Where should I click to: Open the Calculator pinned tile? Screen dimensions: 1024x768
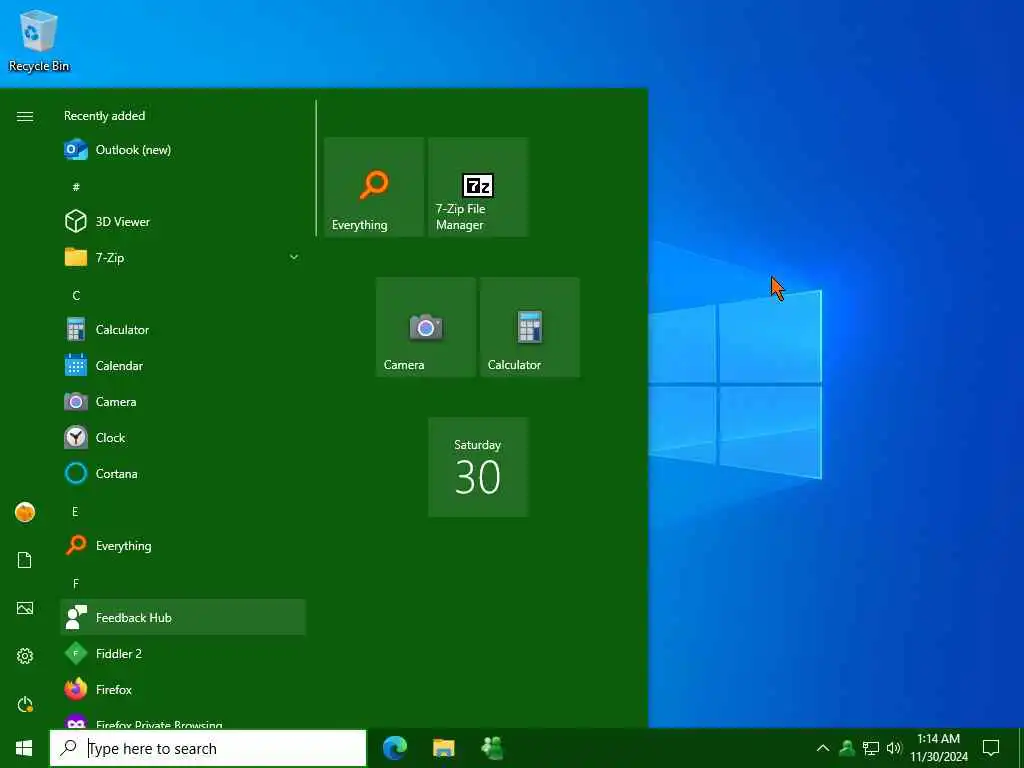pos(530,327)
